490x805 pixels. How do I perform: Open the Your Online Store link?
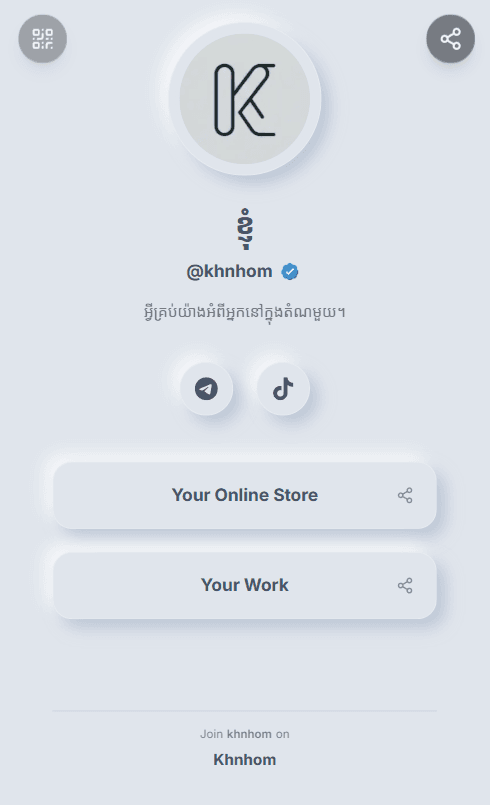[245, 495]
